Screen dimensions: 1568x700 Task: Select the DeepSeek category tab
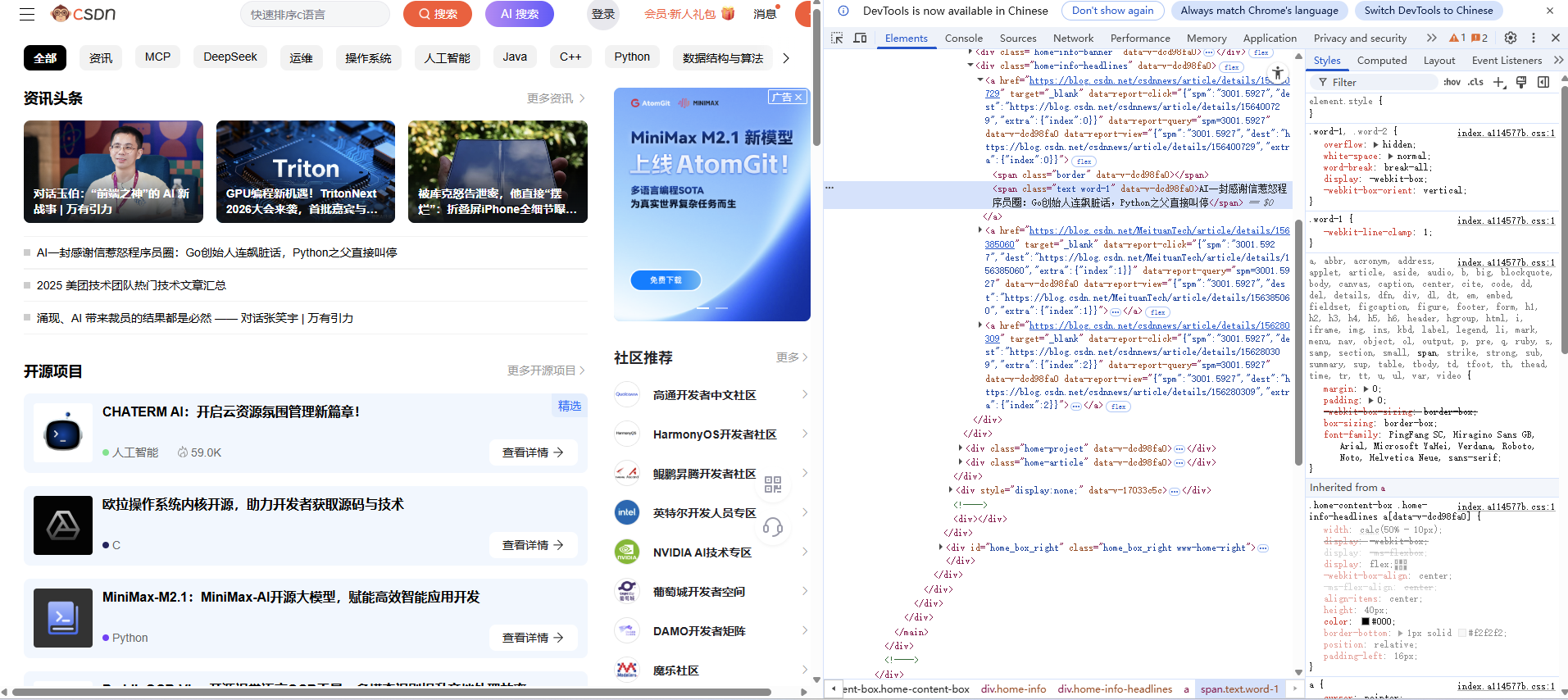[230, 57]
